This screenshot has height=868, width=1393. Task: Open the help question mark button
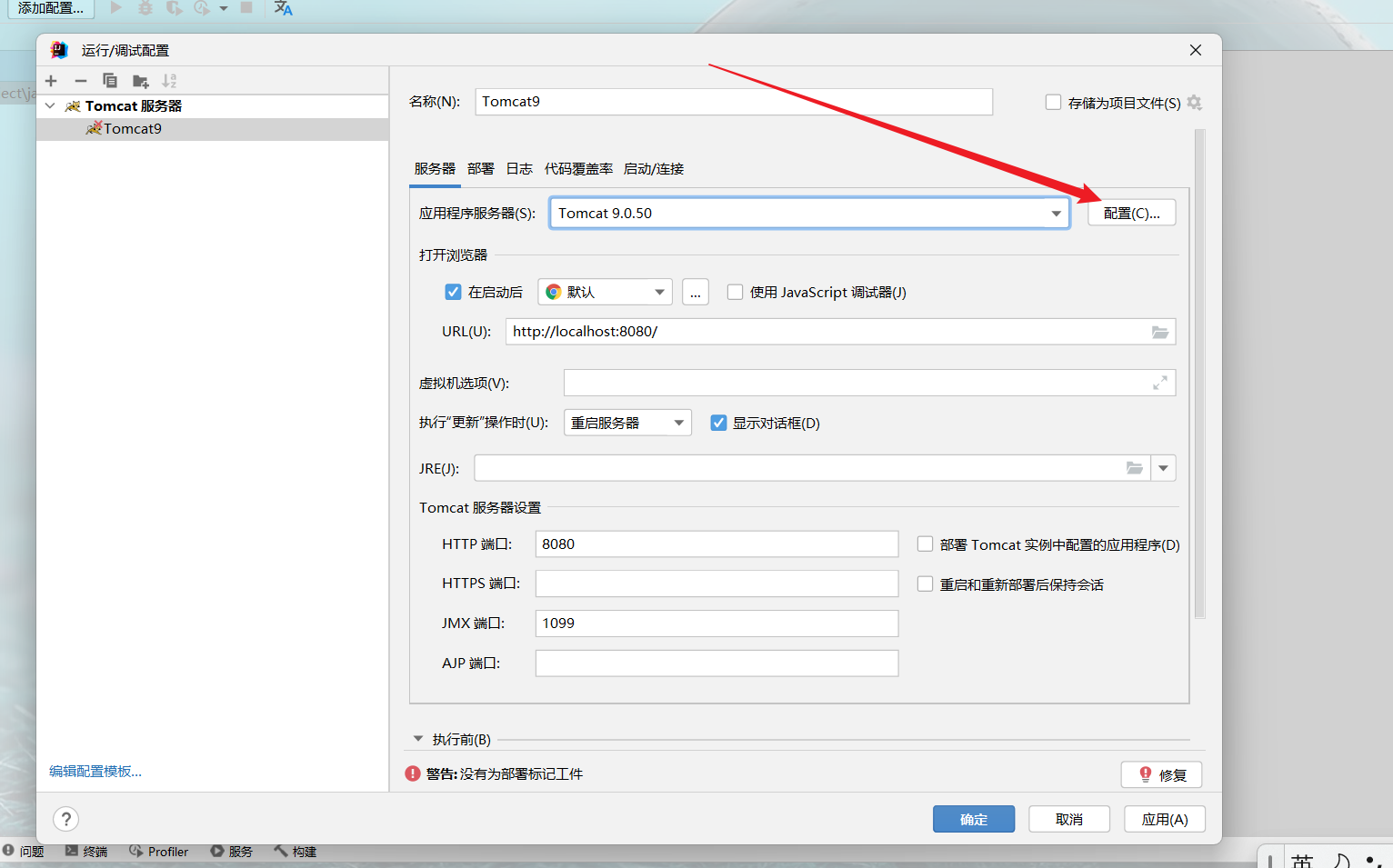(x=65, y=819)
